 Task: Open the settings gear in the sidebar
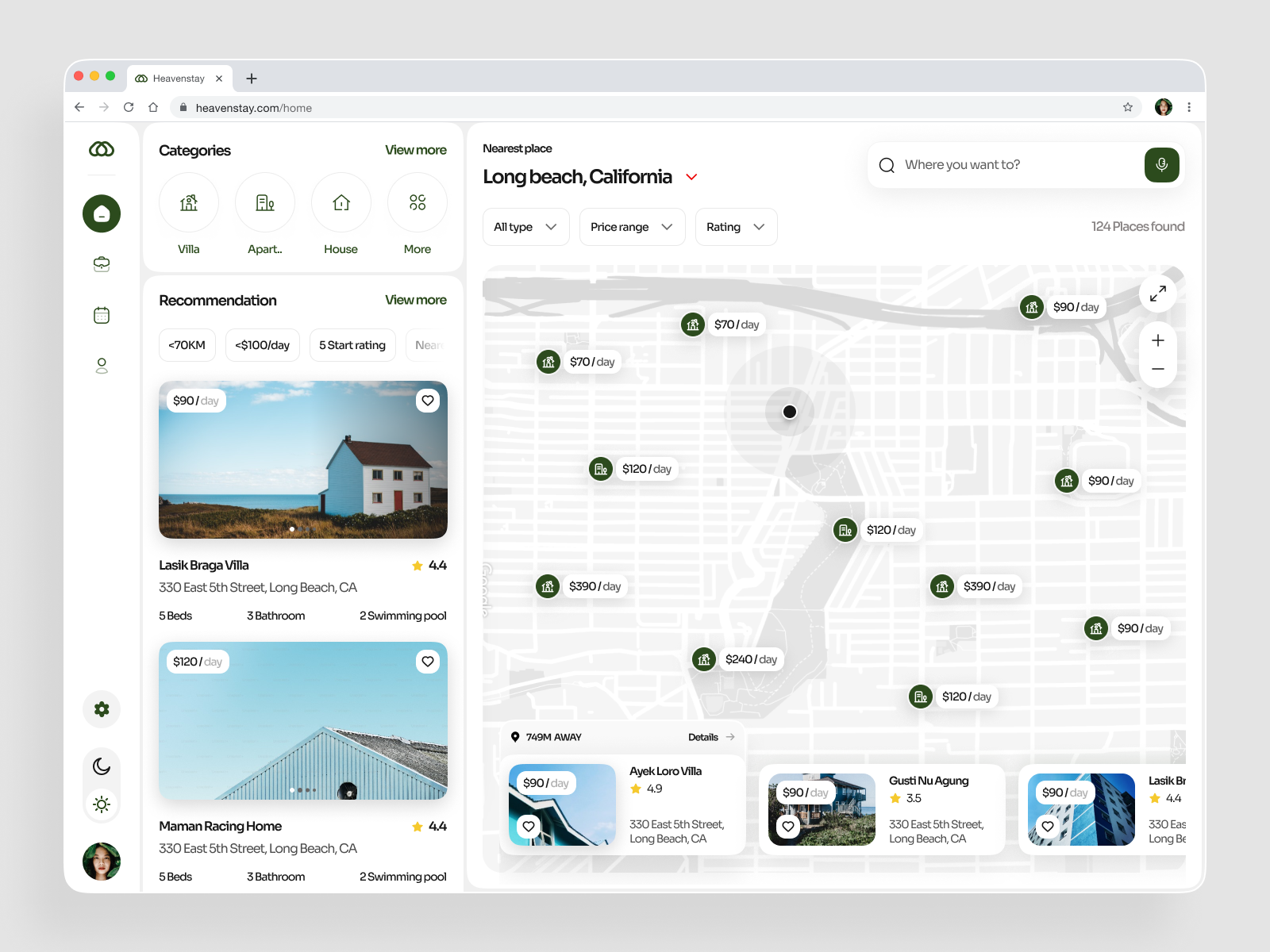coord(101,708)
